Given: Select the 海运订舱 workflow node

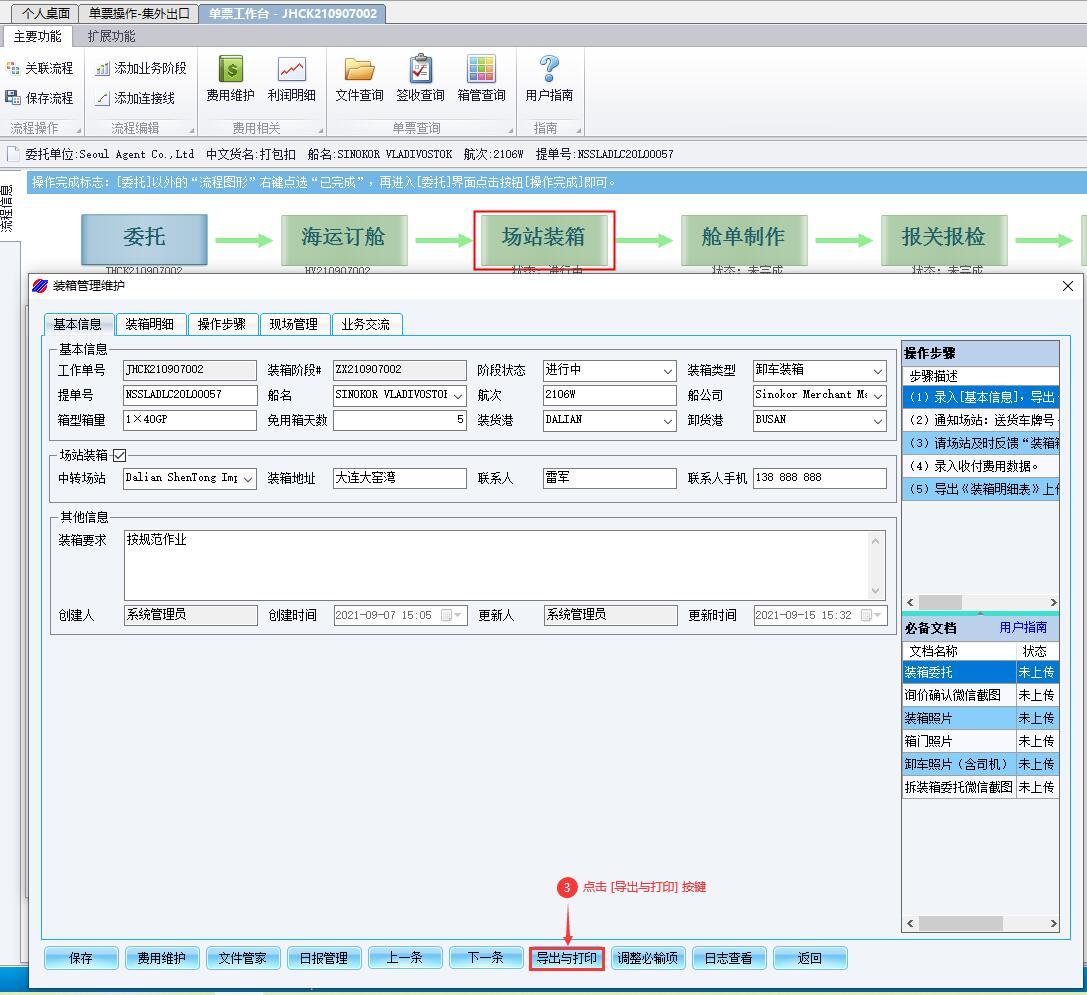Looking at the screenshot, I should tap(344, 238).
